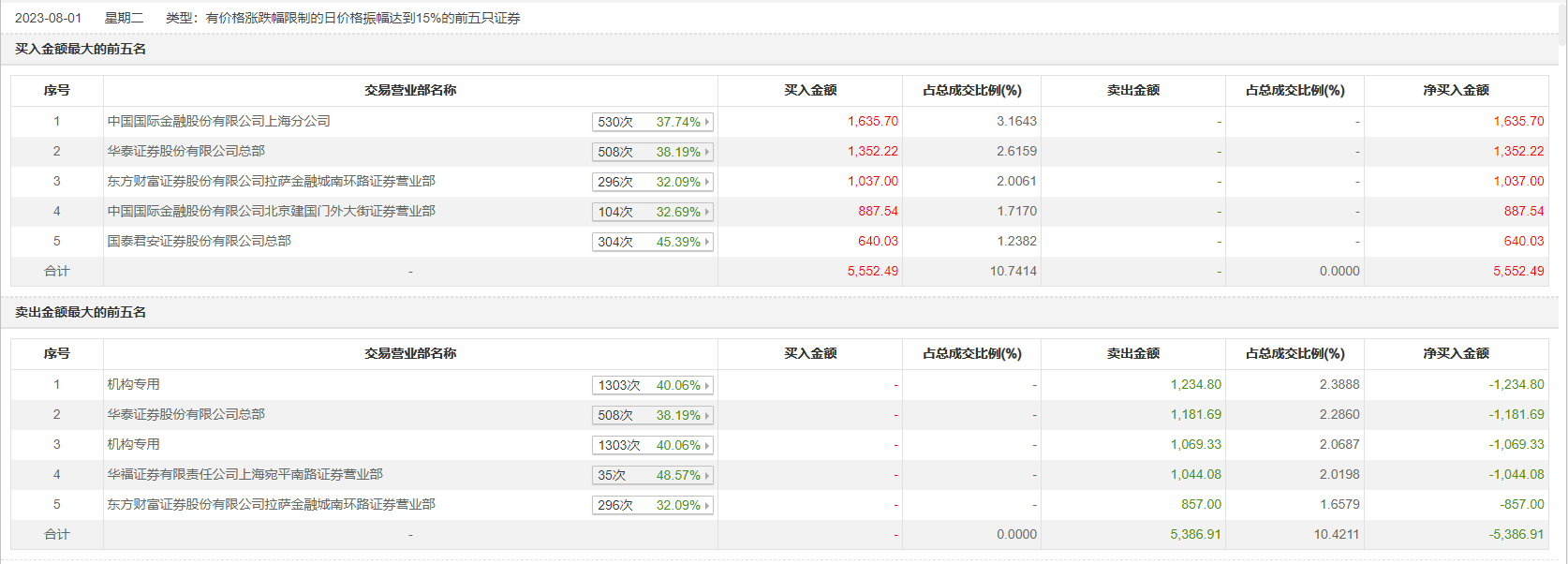Click the 买入金额最大的前五名 section title
Image resolution: width=1568 pixels, height=564 pixels.
(81, 49)
